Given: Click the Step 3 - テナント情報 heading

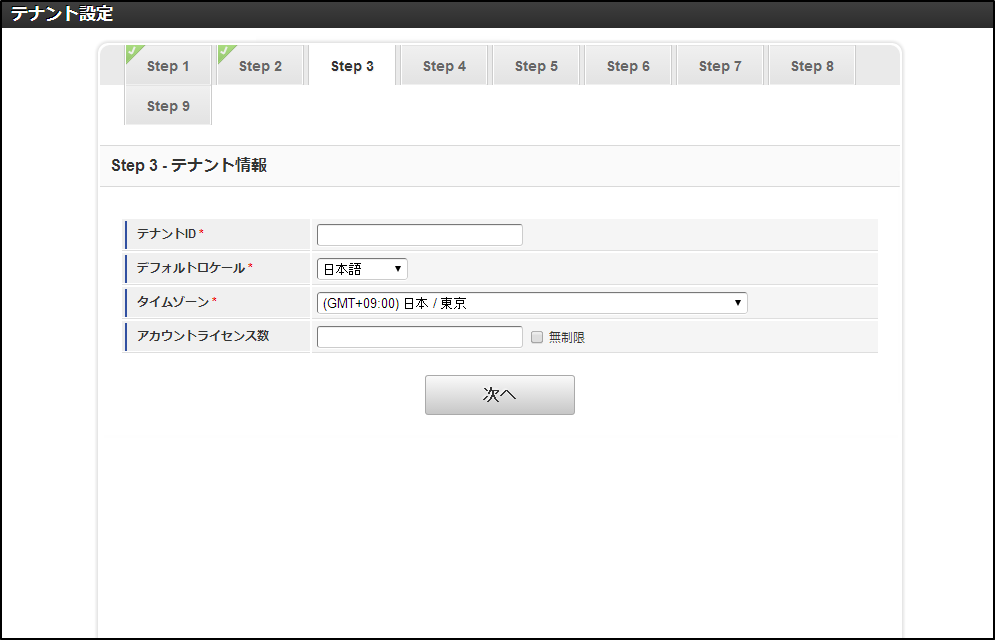Looking at the screenshot, I should [189, 166].
